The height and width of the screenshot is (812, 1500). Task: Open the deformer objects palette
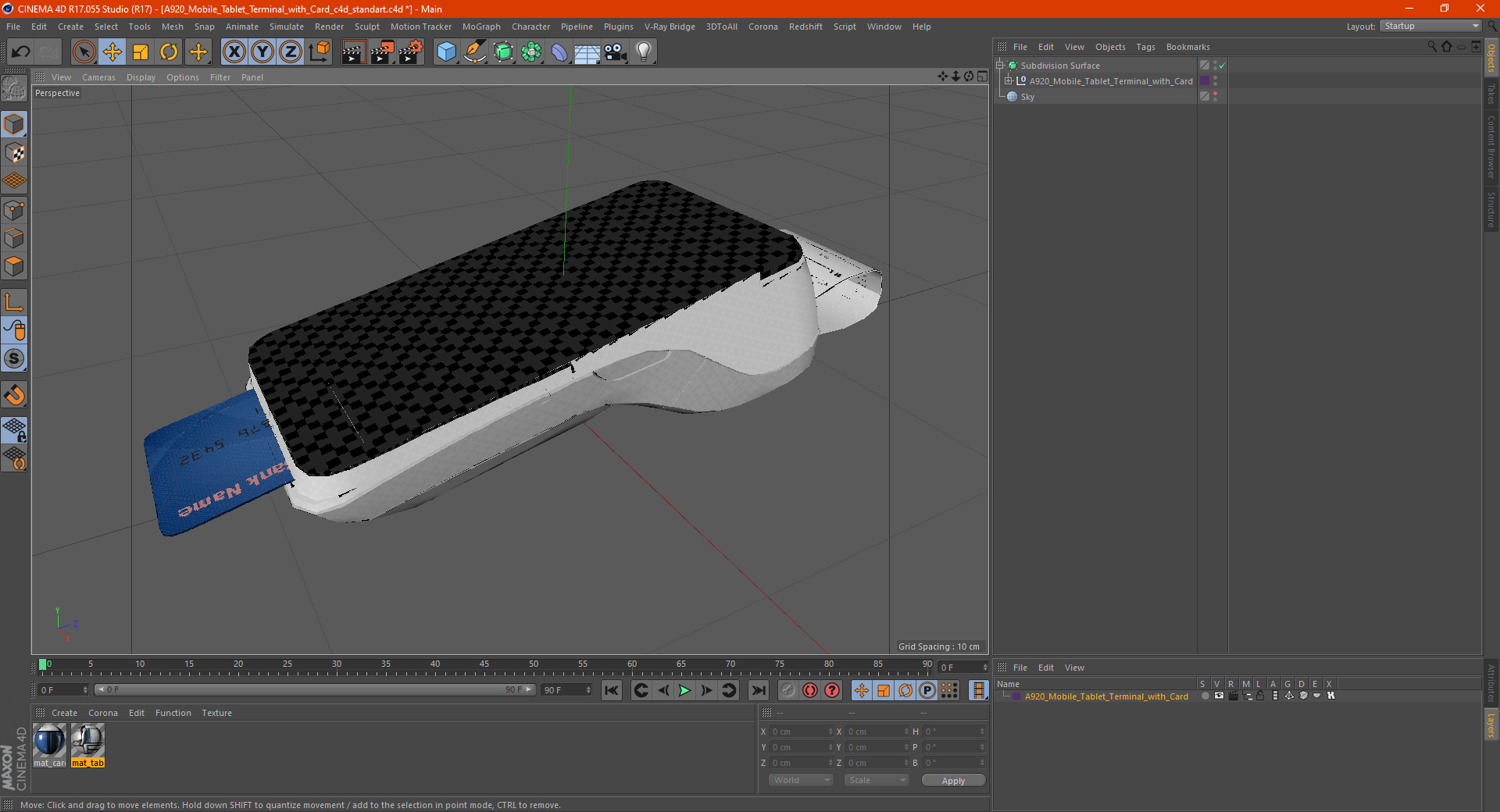[559, 52]
